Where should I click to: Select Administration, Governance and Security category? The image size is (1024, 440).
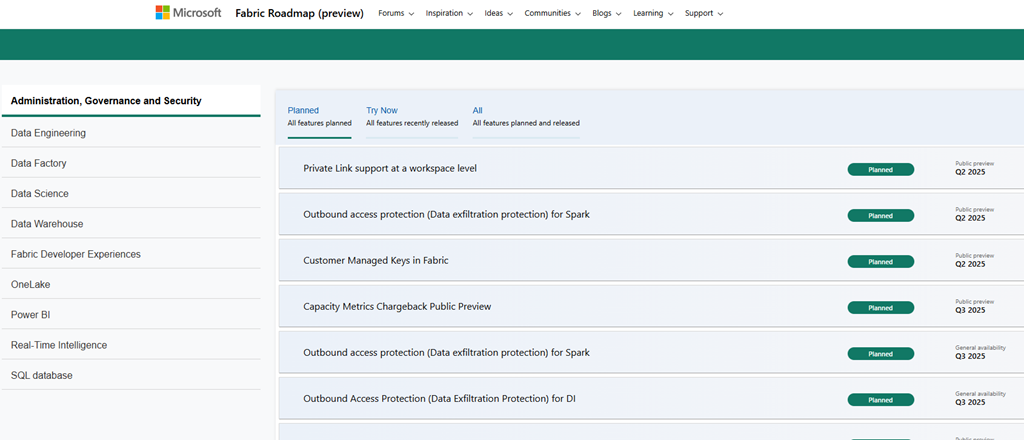131,101
